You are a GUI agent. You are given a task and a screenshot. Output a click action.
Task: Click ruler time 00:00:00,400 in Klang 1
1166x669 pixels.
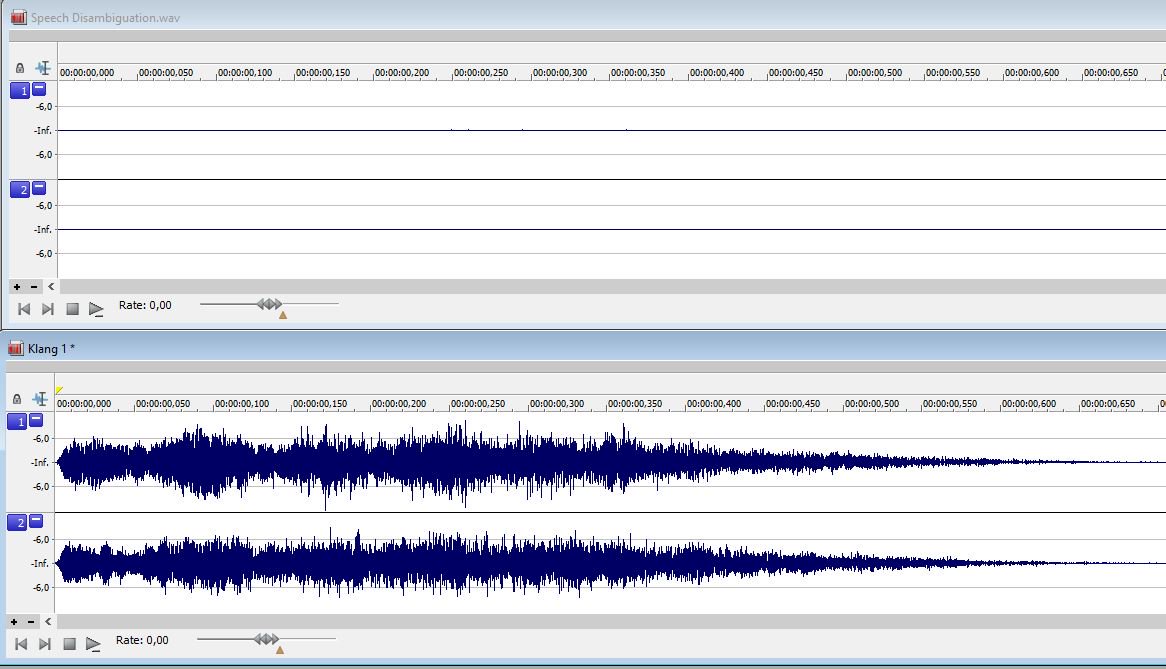[x=714, y=404]
